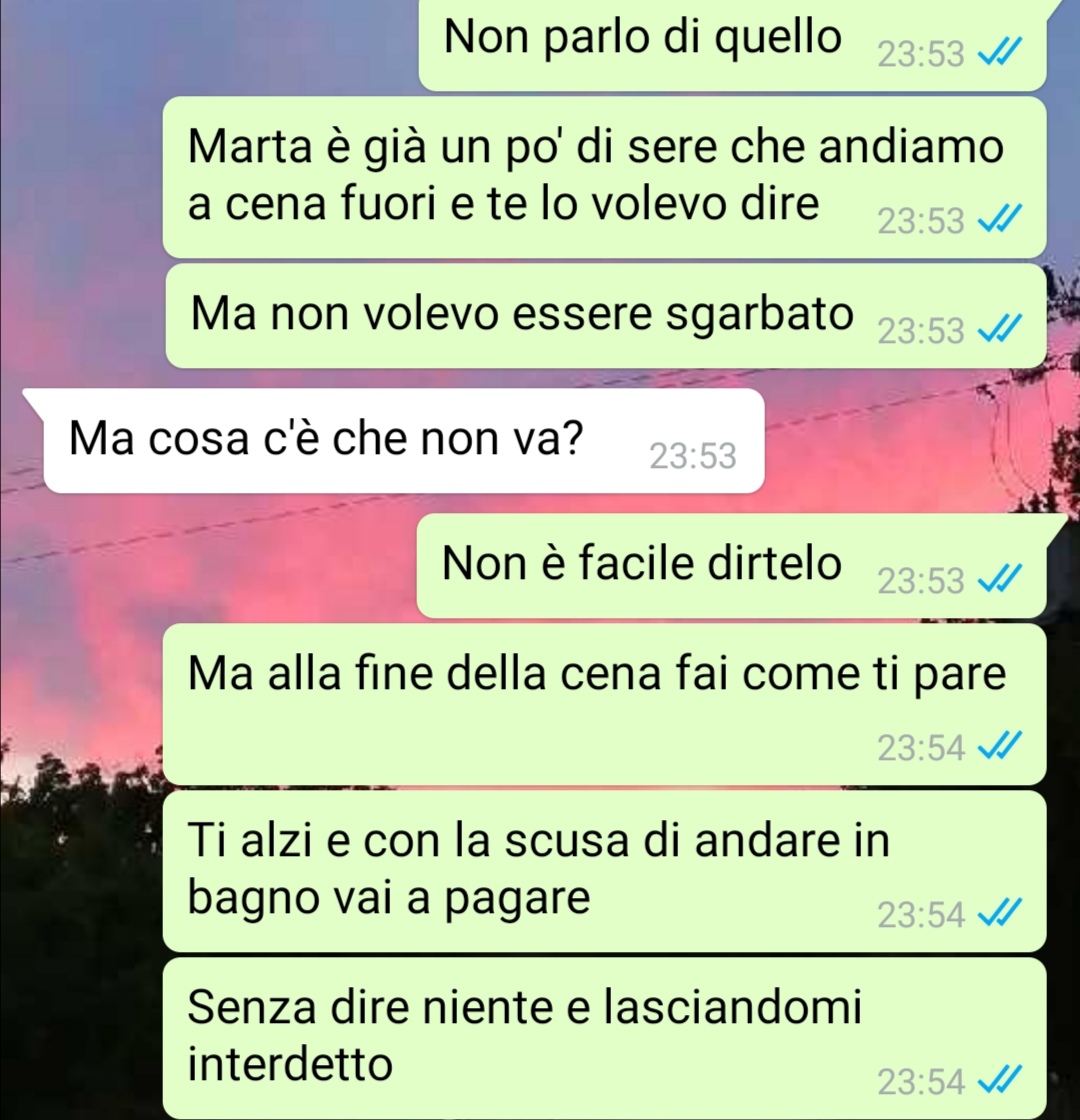The height and width of the screenshot is (1120, 1080).
Task: Tap 23:54 timestamp under 'fai come ti pare'
Action: (921, 748)
